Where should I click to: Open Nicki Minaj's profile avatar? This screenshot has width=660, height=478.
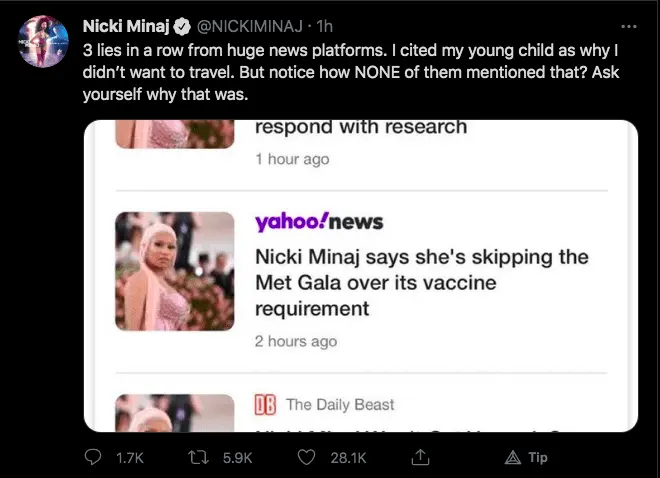click(x=40, y=46)
